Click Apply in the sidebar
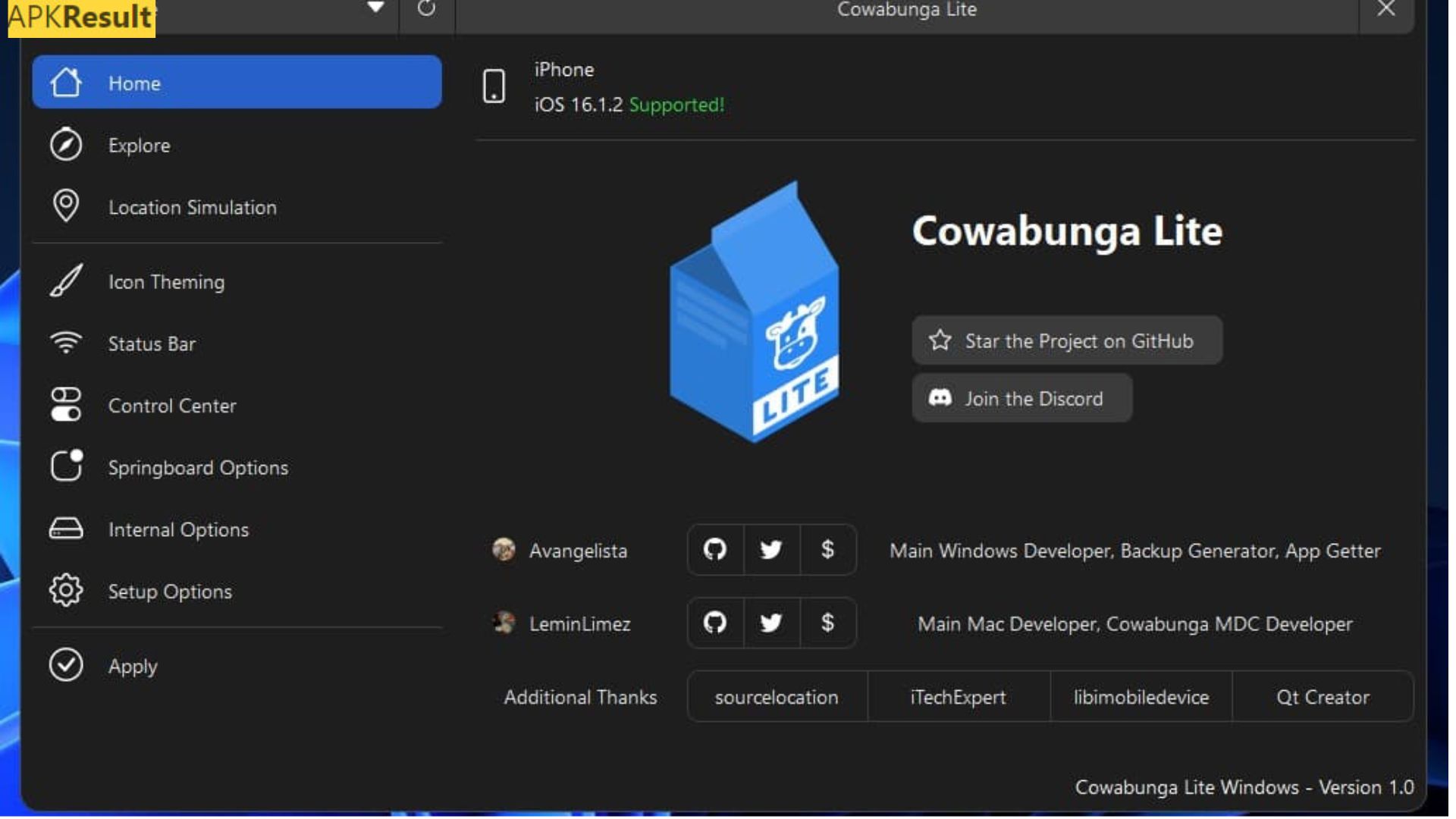This screenshot has width=1456, height=819. click(x=237, y=666)
